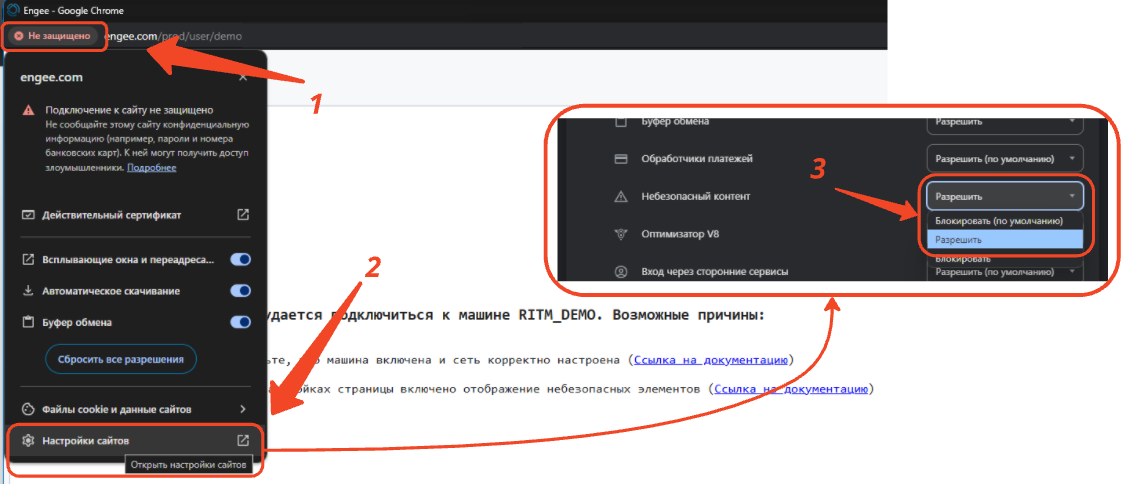Screen dimensions: 1128x484
Task: Click "Сбросить все разрешения" button
Action: coord(121,358)
